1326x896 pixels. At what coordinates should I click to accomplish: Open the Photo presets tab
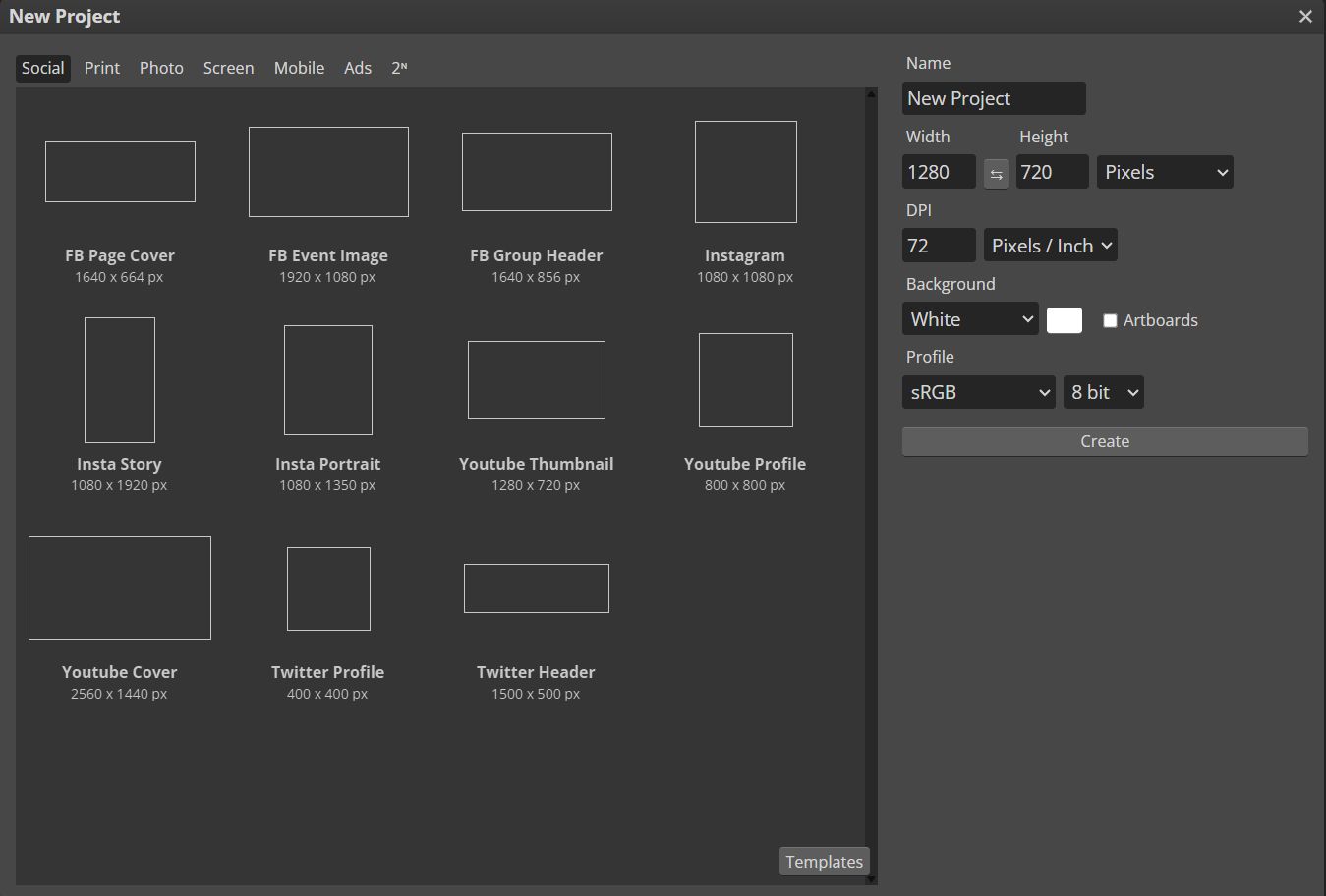(161, 68)
